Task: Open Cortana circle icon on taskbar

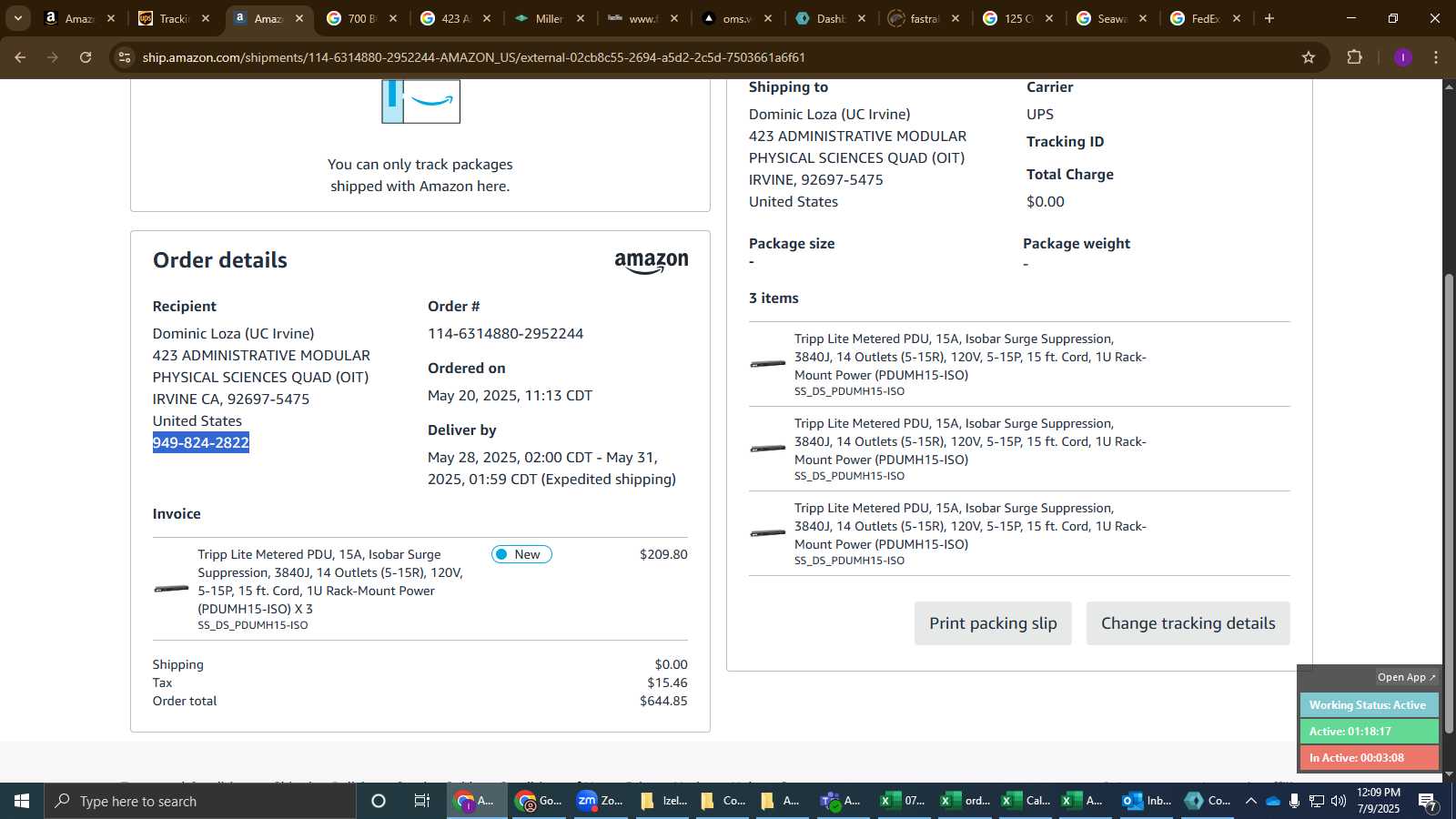Action: click(x=379, y=801)
